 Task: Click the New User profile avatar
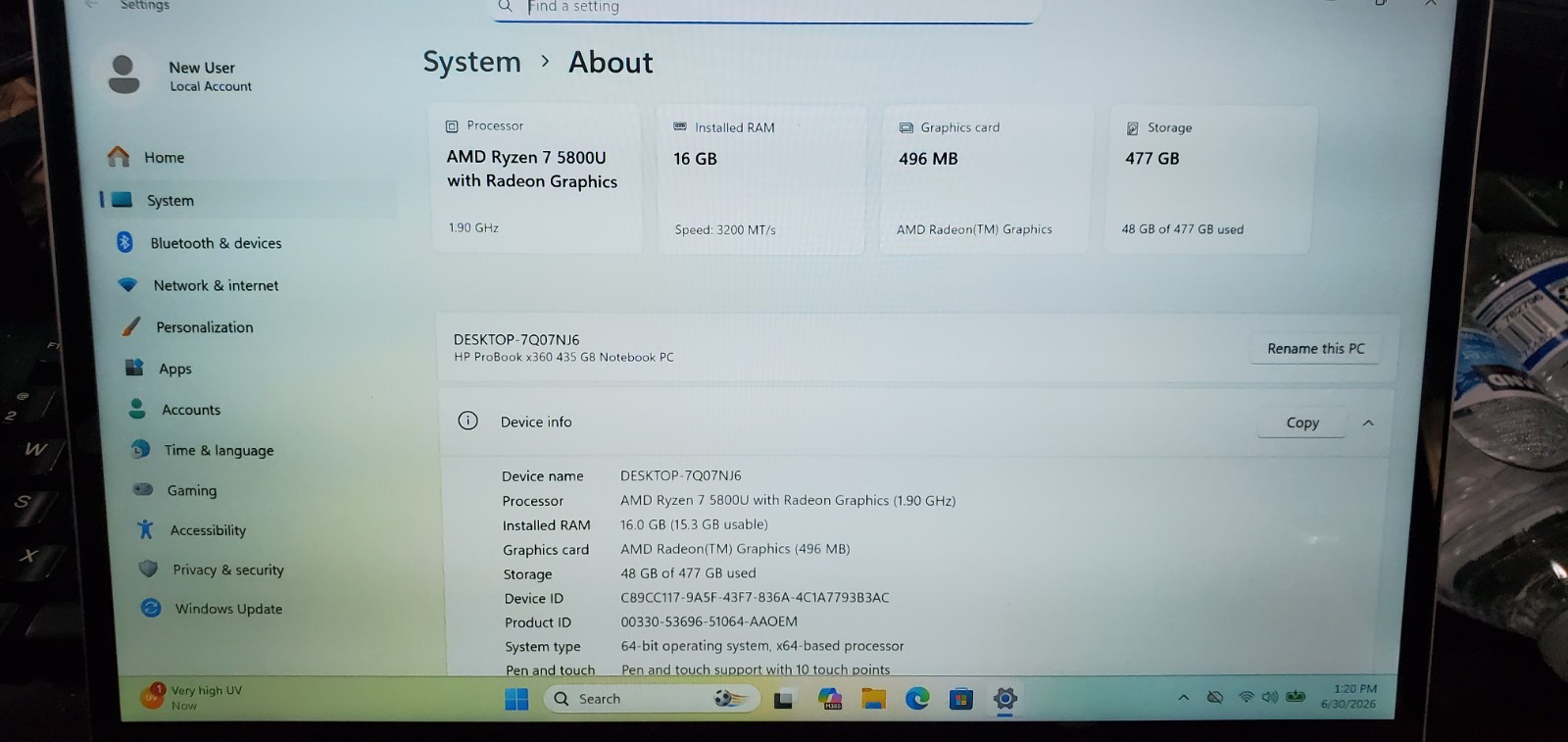123,74
